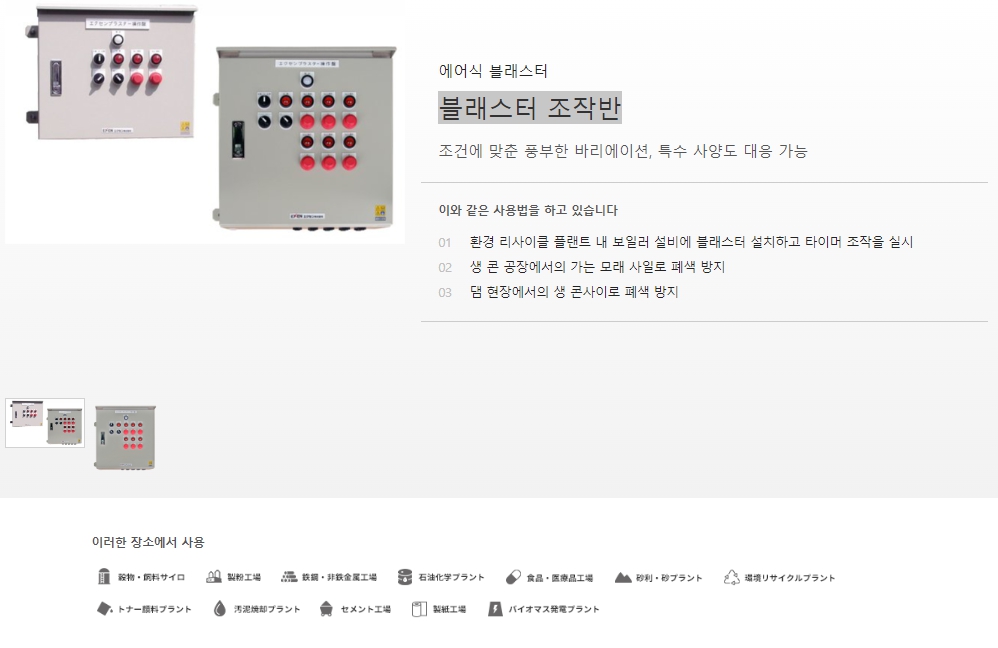Click the toner pigment plant icon
This screenshot has height=648, width=998.
(104, 609)
